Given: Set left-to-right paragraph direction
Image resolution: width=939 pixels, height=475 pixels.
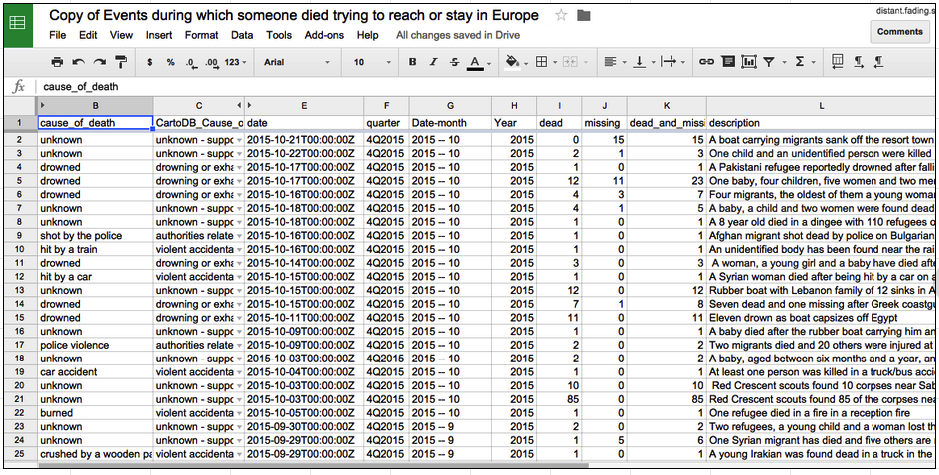Looking at the screenshot, I should [x=858, y=61].
